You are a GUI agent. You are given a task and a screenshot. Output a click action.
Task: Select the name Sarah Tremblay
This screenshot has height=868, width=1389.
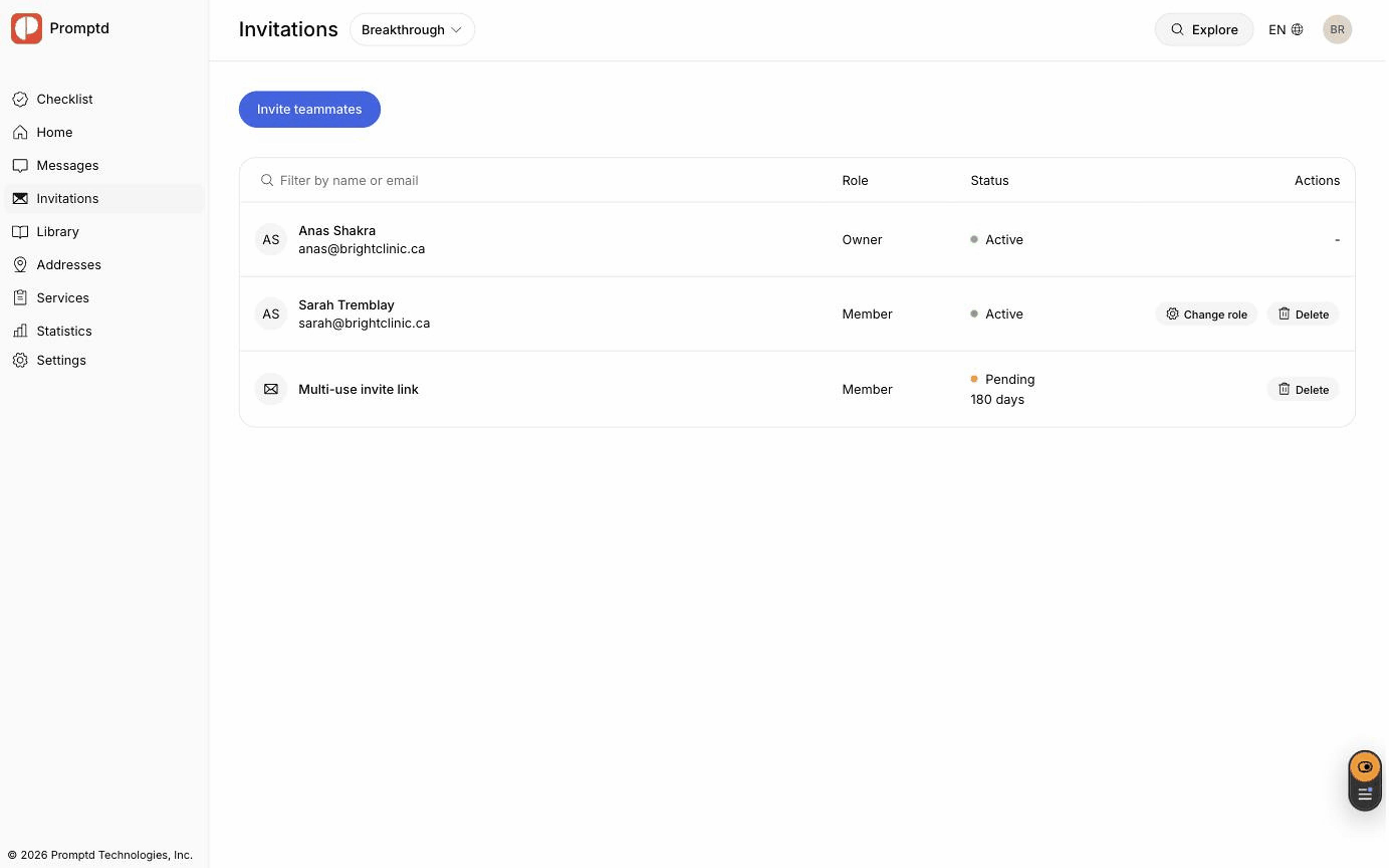pyautogui.click(x=346, y=305)
